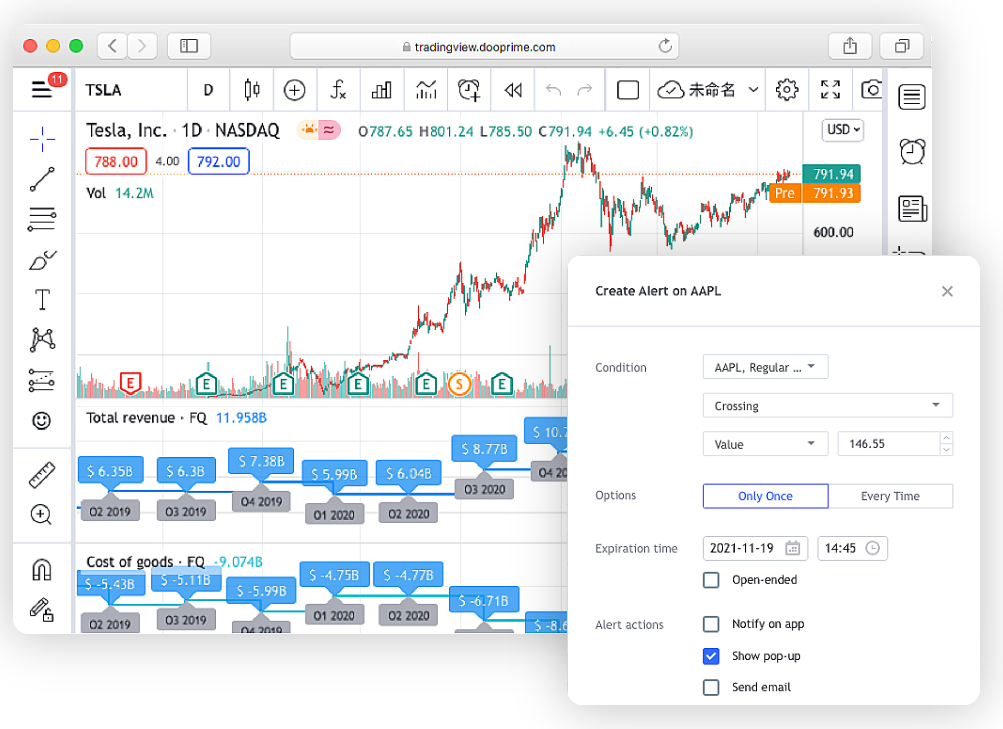
Task: Open the Crossing condition dropdown
Action: pyautogui.click(x=828, y=405)
